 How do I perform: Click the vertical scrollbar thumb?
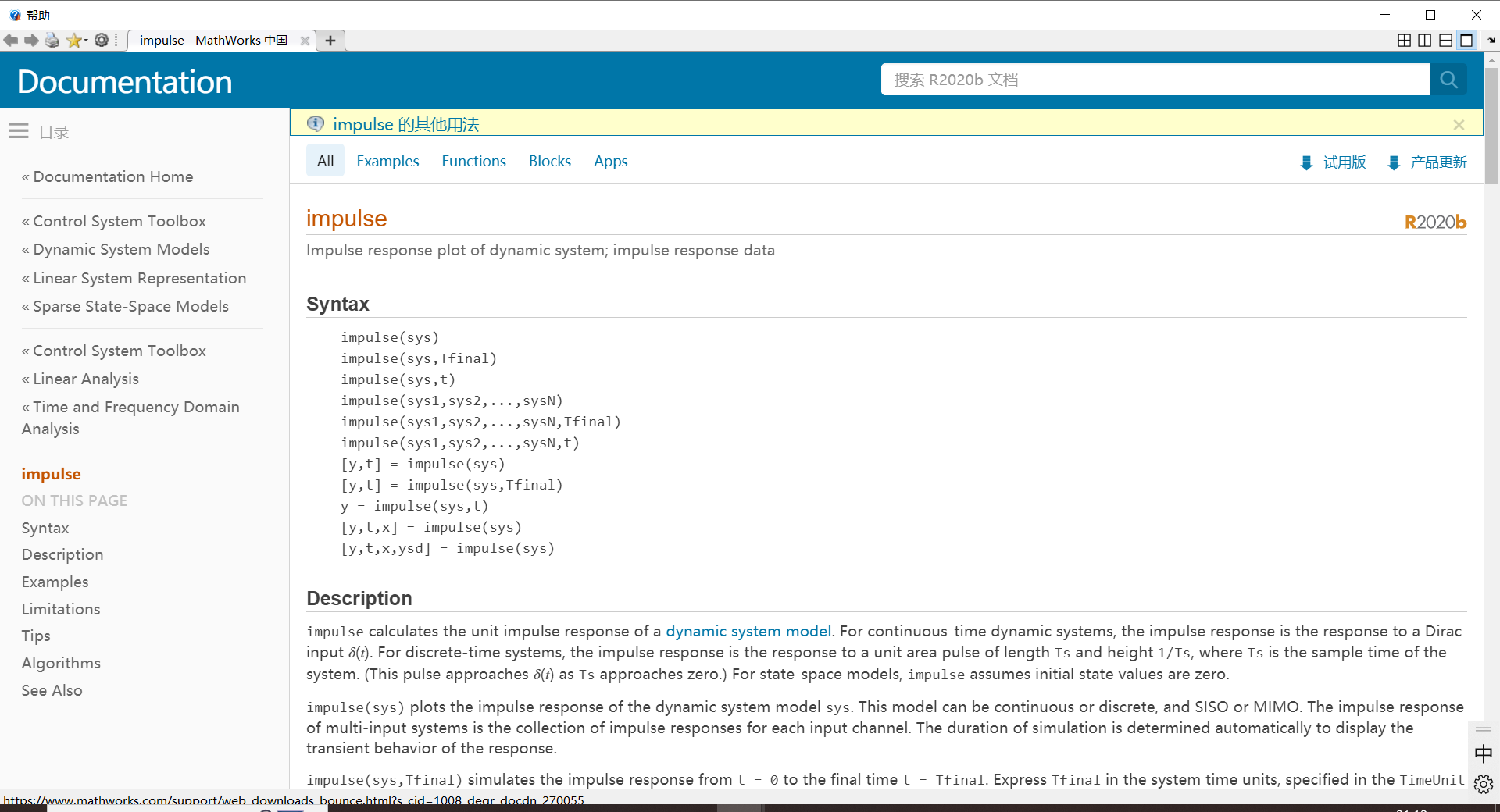pos(1491,125)
